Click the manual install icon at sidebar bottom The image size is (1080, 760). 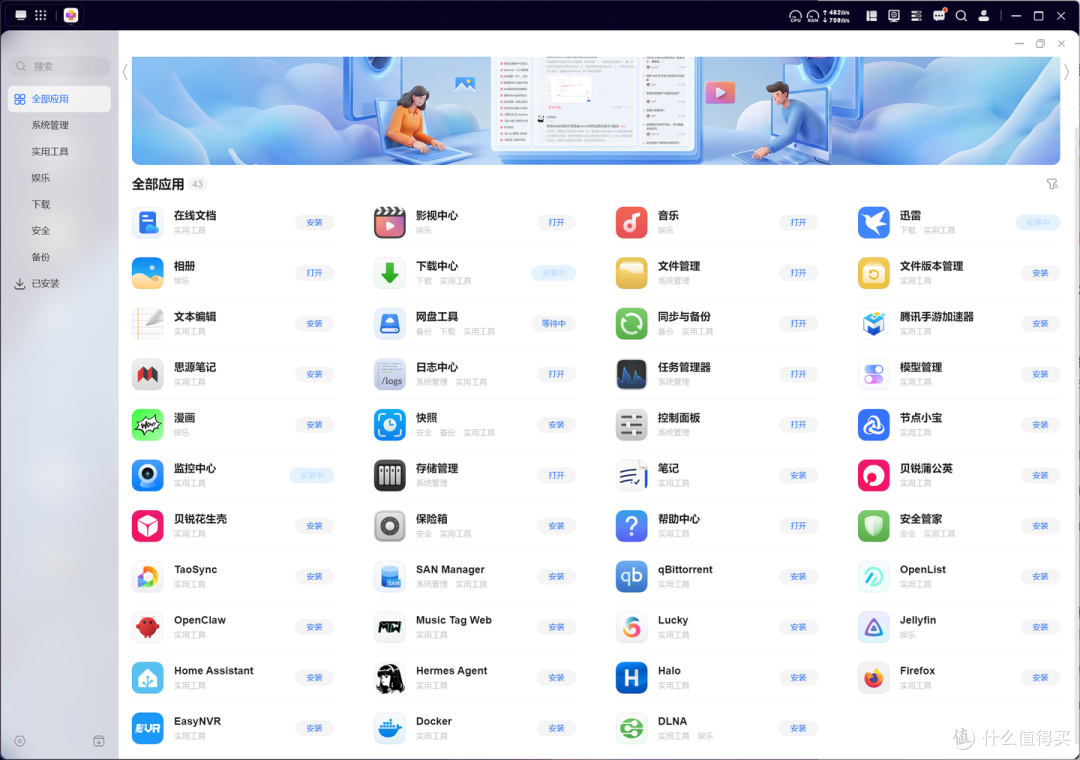(98, 741)
